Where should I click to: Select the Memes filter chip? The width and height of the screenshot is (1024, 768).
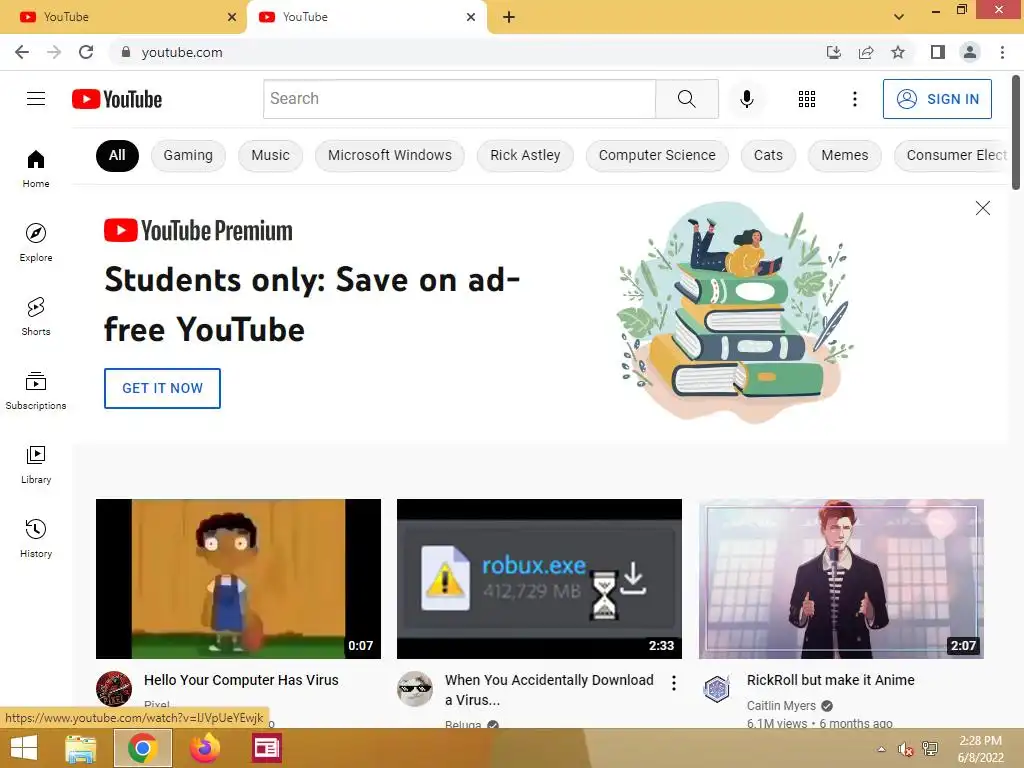coord(844,155)
